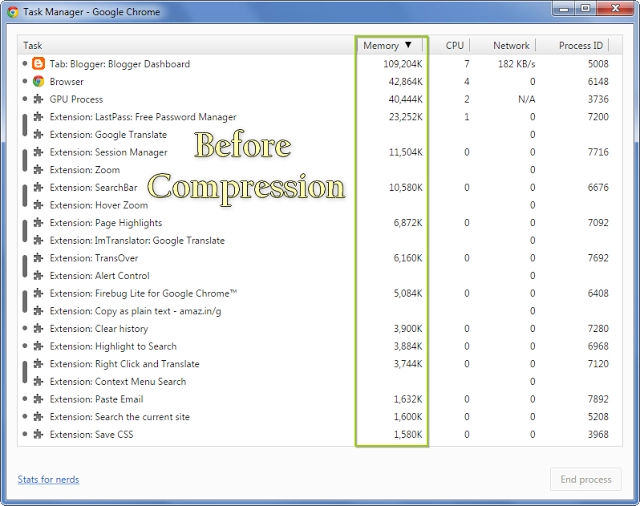The image size is (640, 506).
Task: Select Extension: Context Menu Search row
Action: click(x=320, y=381)
